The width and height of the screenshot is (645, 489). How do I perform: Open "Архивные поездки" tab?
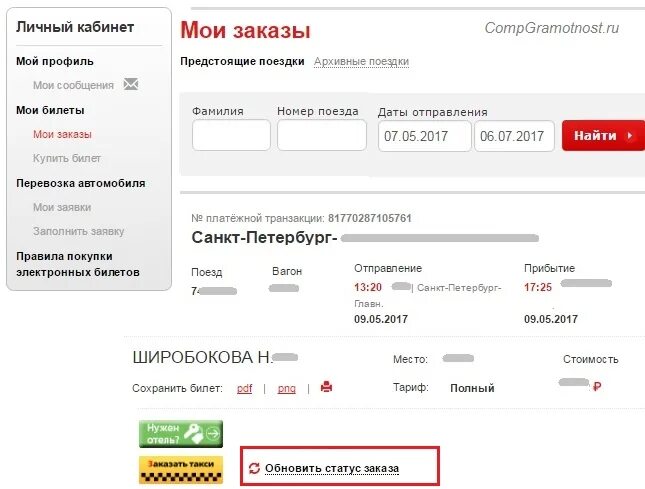click(361, 61)
